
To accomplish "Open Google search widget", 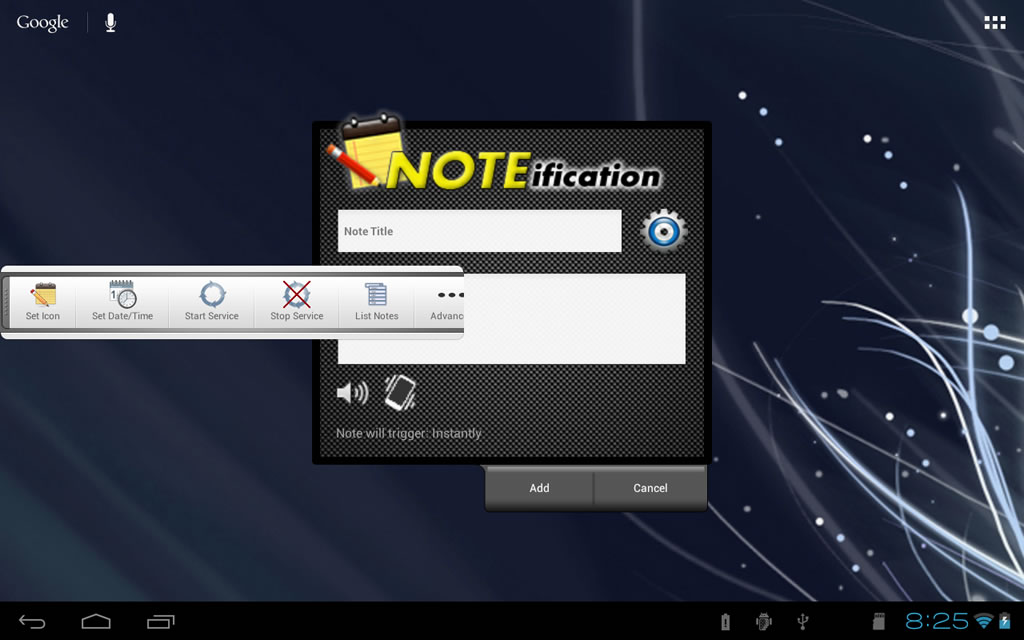I will click(x=42, y=23).
